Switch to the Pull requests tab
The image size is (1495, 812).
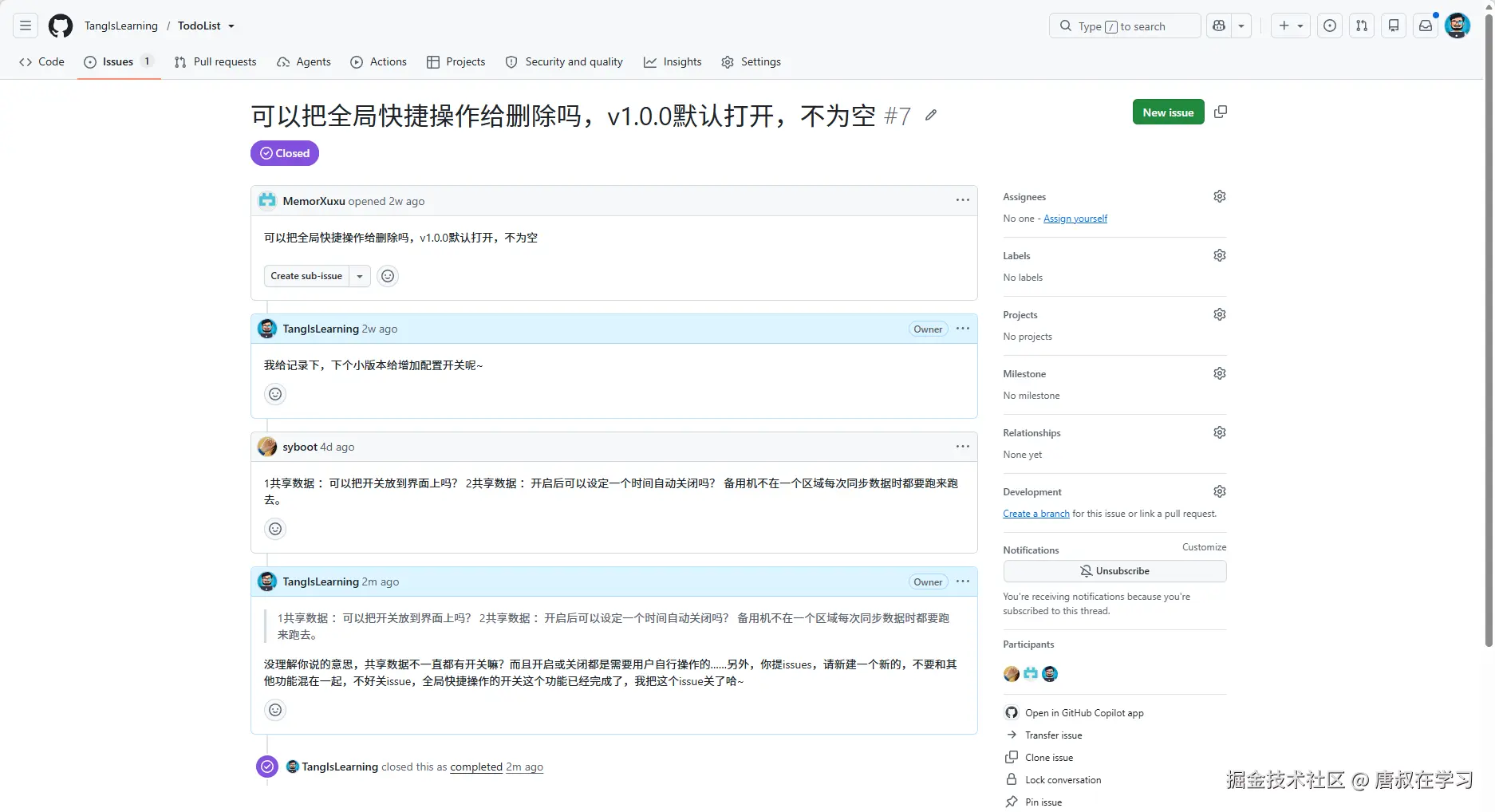tap(215, 61)
